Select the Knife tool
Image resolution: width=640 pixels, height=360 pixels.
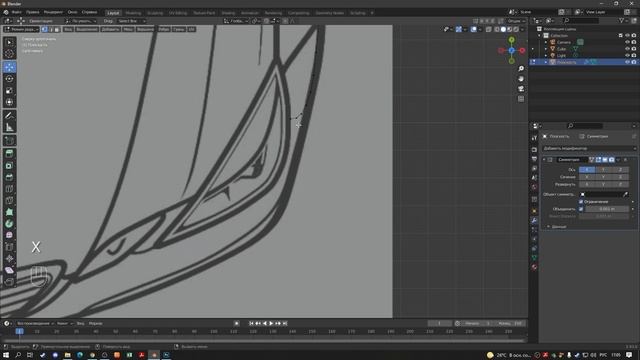tap(9, 200)
